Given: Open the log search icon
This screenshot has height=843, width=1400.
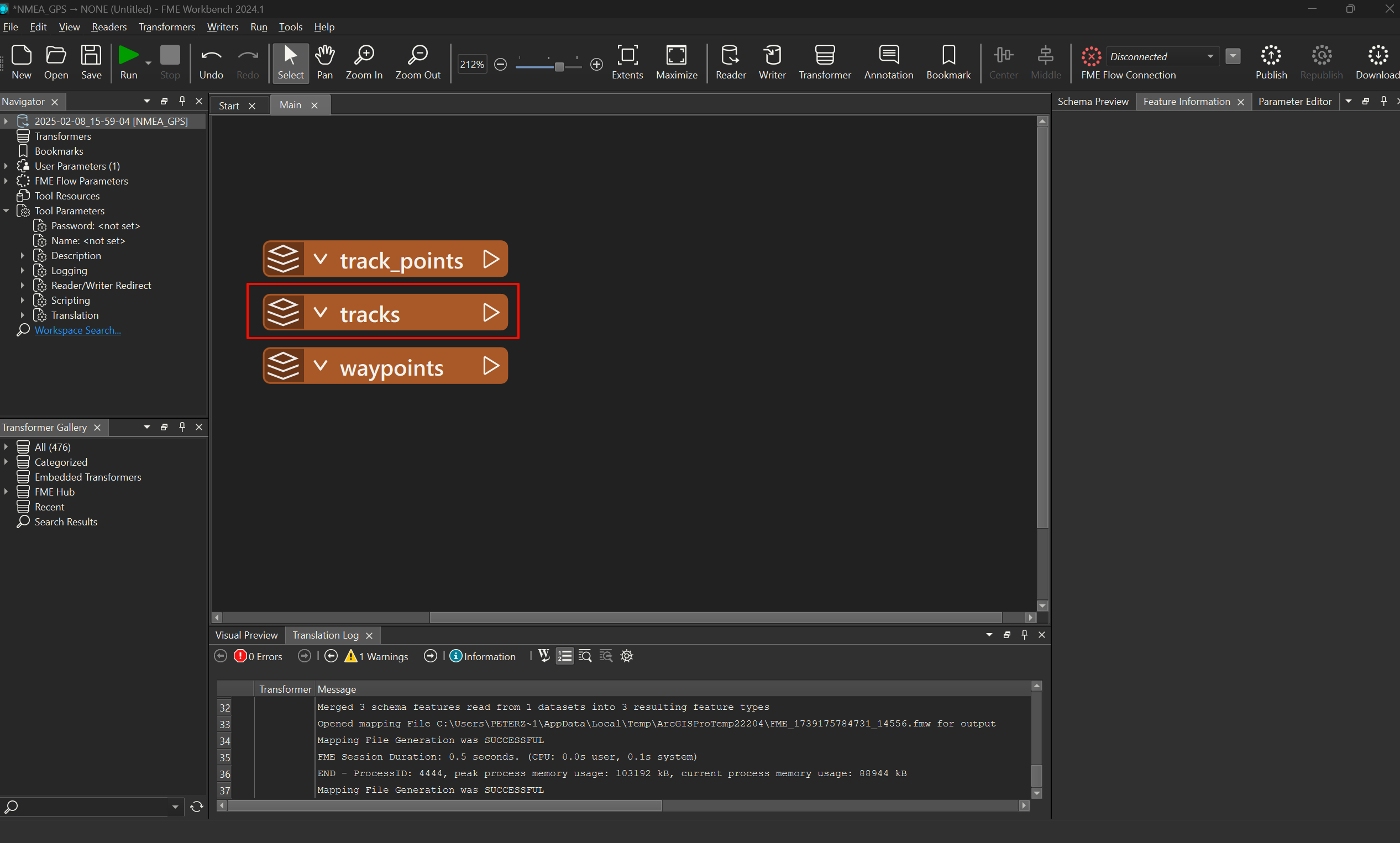Looking at the screenshot, I should tap(585, 656).
